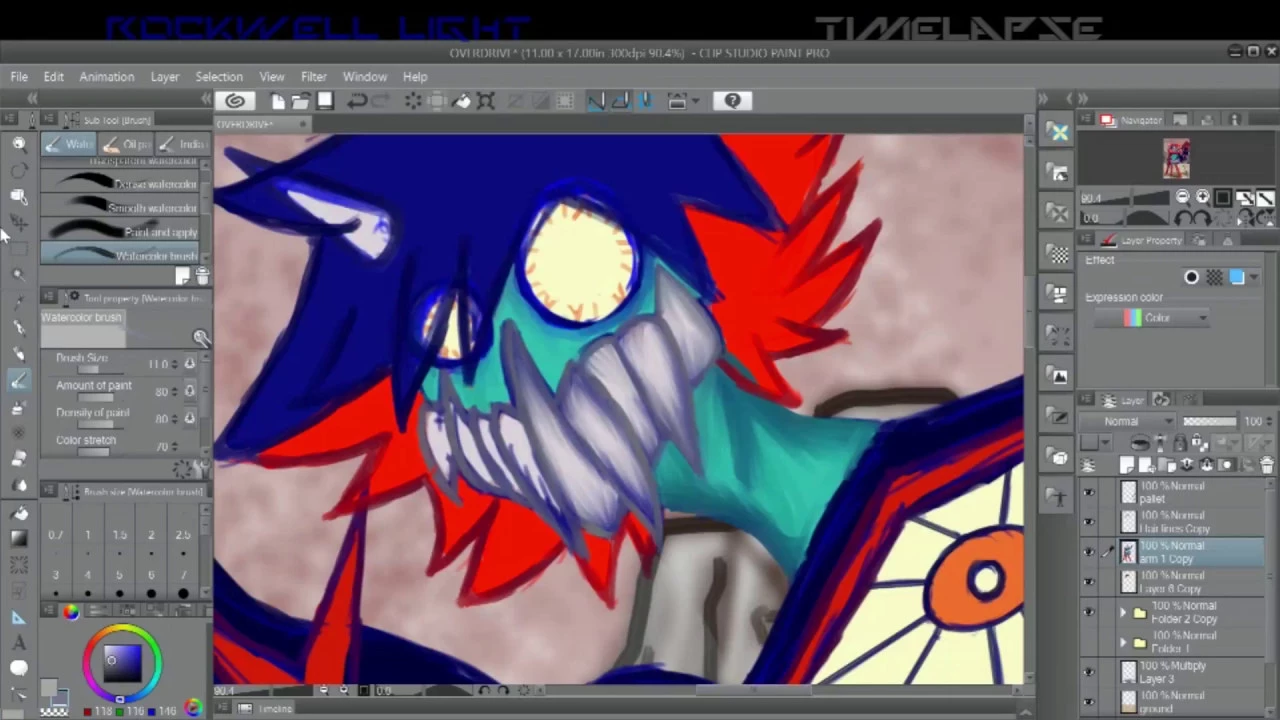The height and width of the screenshot is (720, 1280).
Task: Select the Text tool
Action: click(x=18, y=642)
